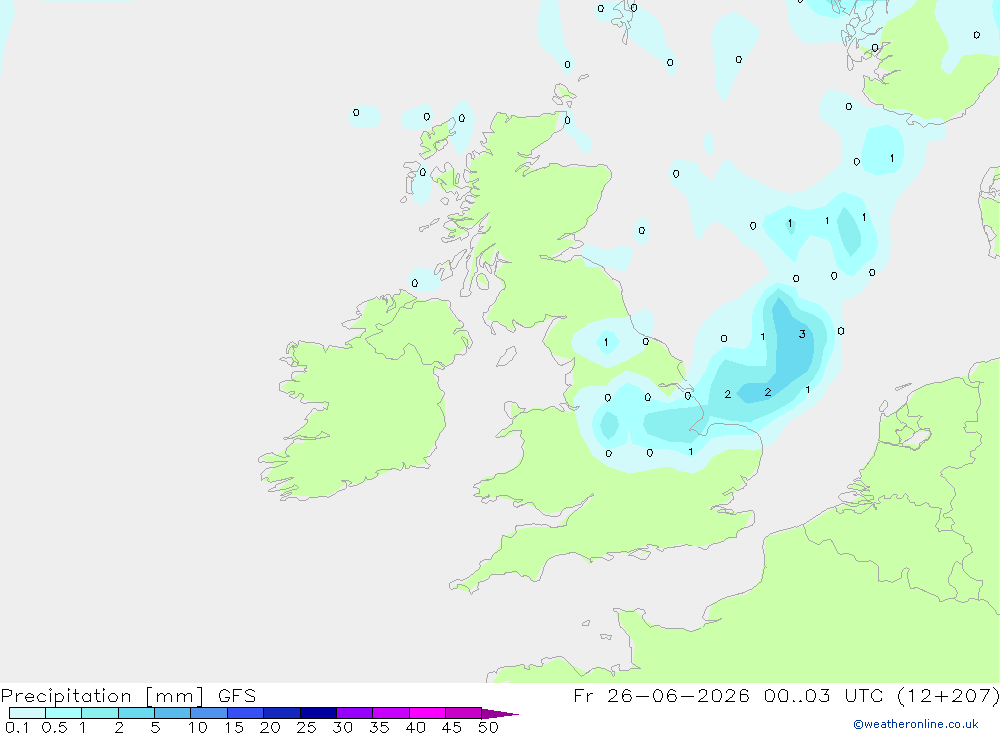Click the '50' legend scale label

pos(488,727)
